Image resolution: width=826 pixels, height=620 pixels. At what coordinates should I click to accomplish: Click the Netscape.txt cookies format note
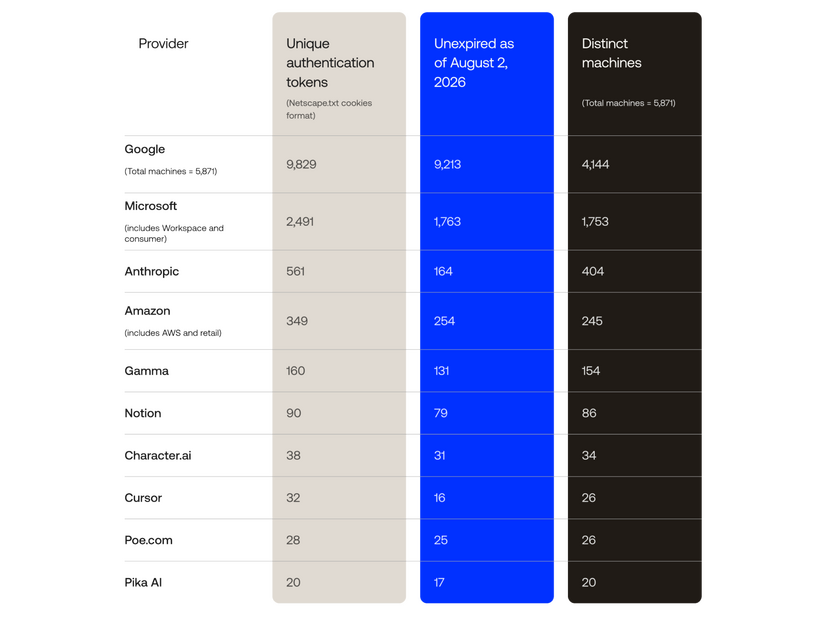pos(329,109)
